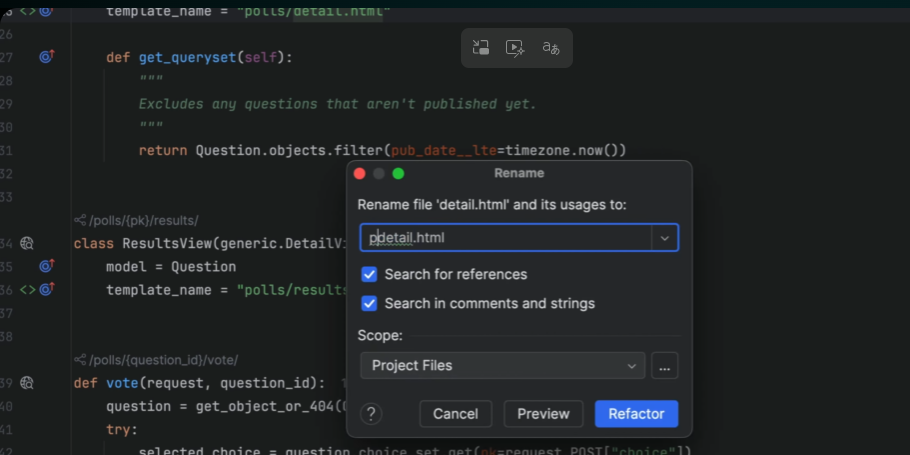Viewport: 910px width, 455px height.
Task: Click the 'try:' statement in the editor
Action: pos(122,429)
